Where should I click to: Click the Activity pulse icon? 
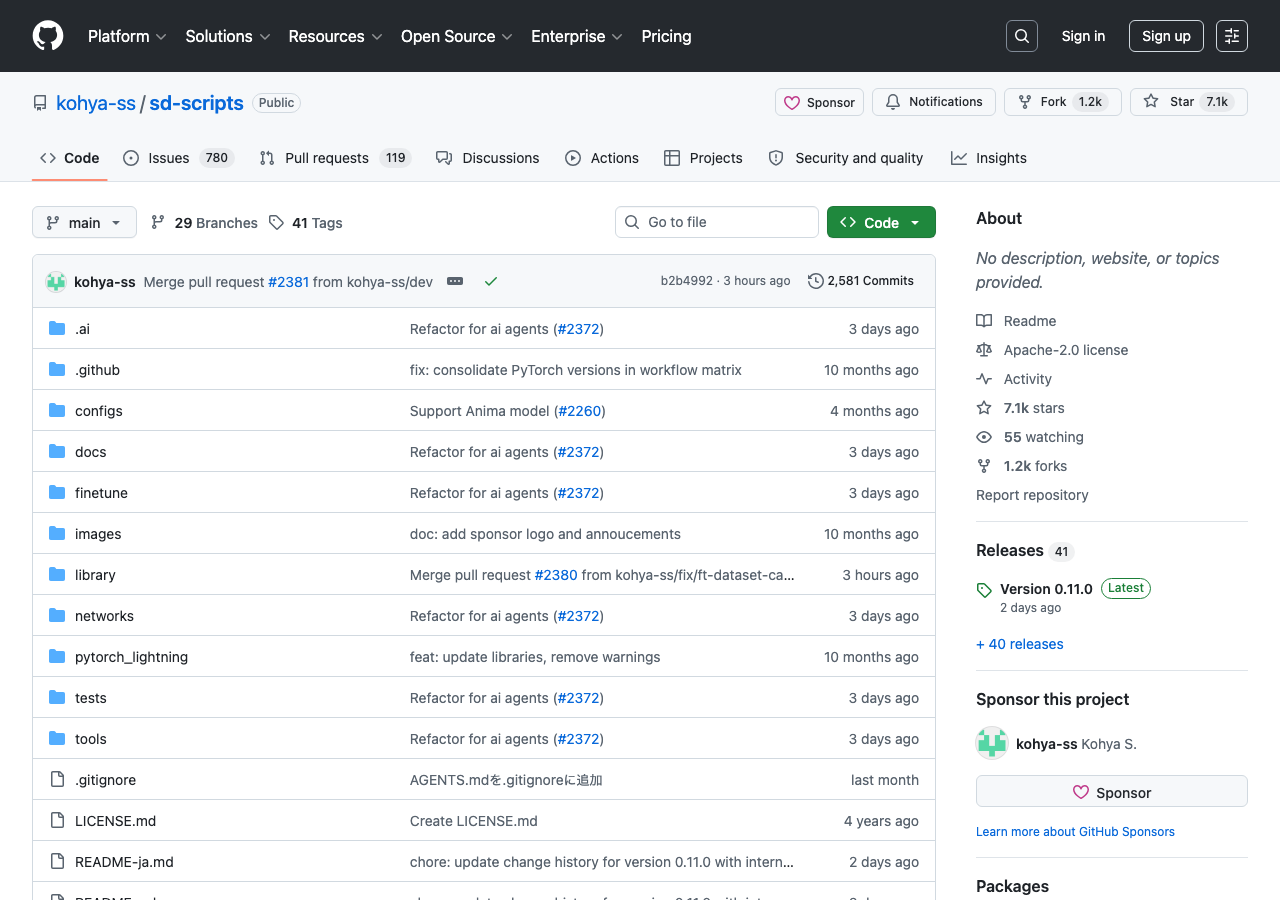point(984,379)
